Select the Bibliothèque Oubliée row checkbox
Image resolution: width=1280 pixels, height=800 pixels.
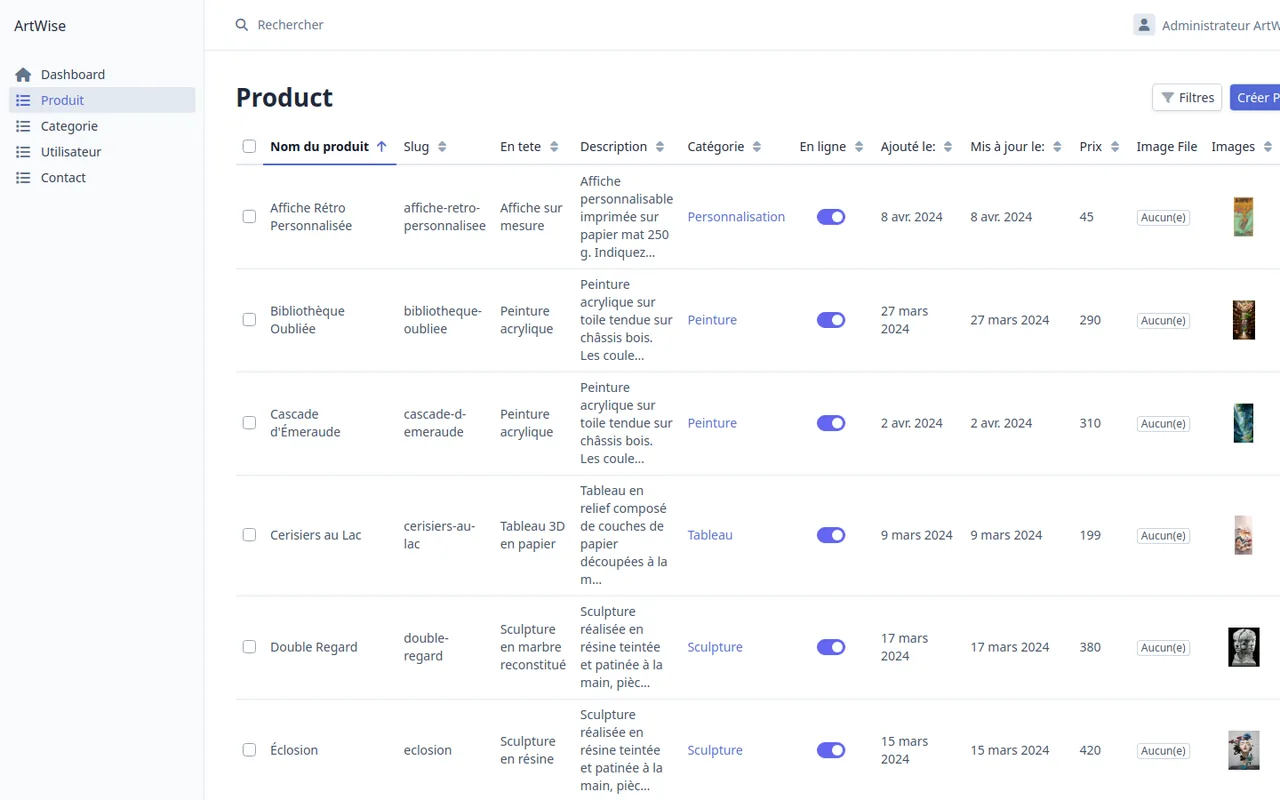point(249,320)
